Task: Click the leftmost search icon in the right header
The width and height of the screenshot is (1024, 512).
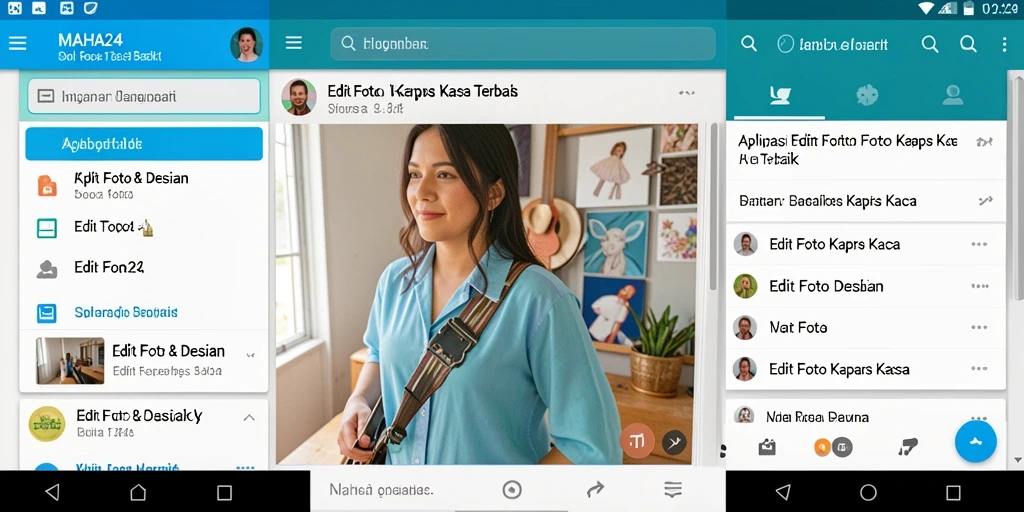Action: tap(749, 44)
